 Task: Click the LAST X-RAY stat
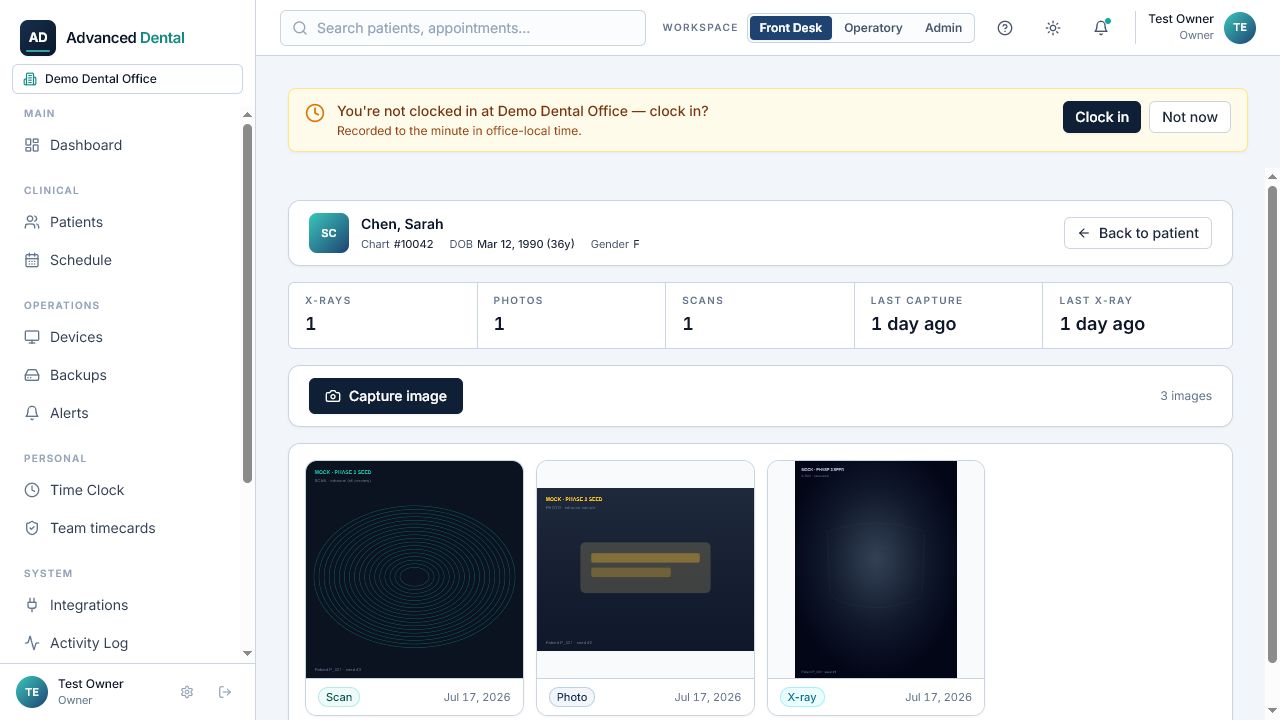click(1137, 315)
